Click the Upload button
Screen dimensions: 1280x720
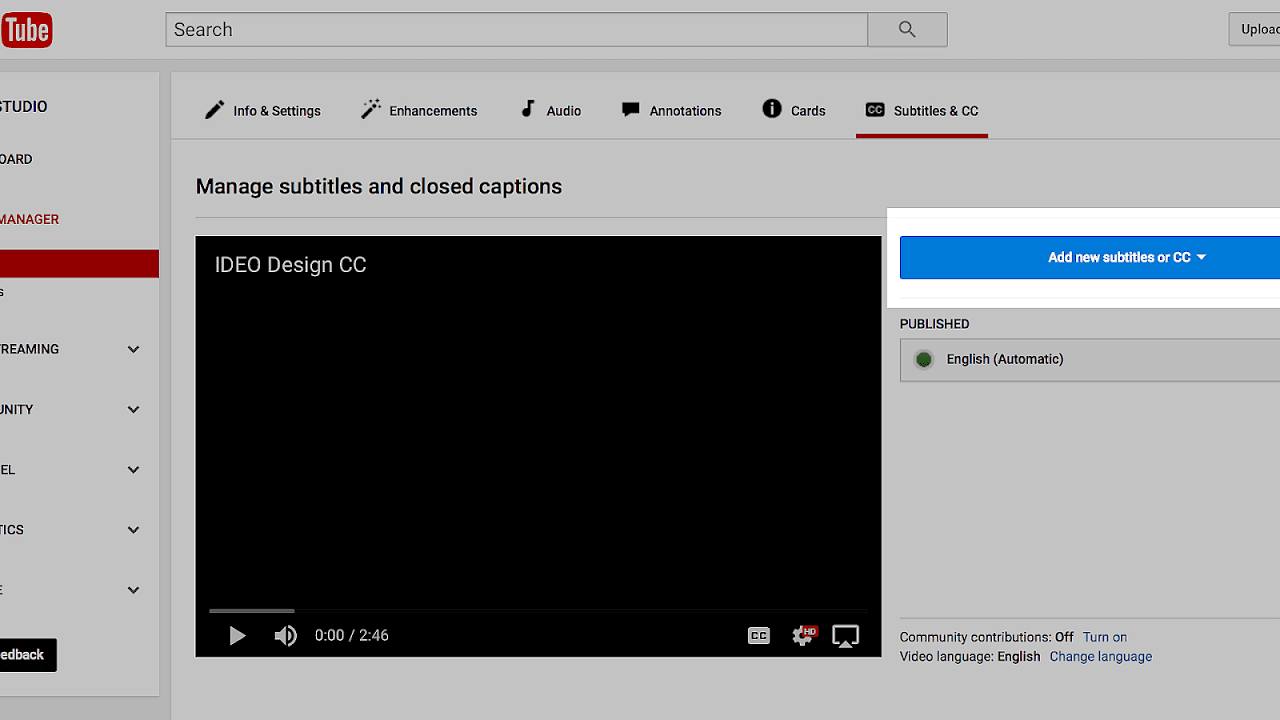(1256, 29)
